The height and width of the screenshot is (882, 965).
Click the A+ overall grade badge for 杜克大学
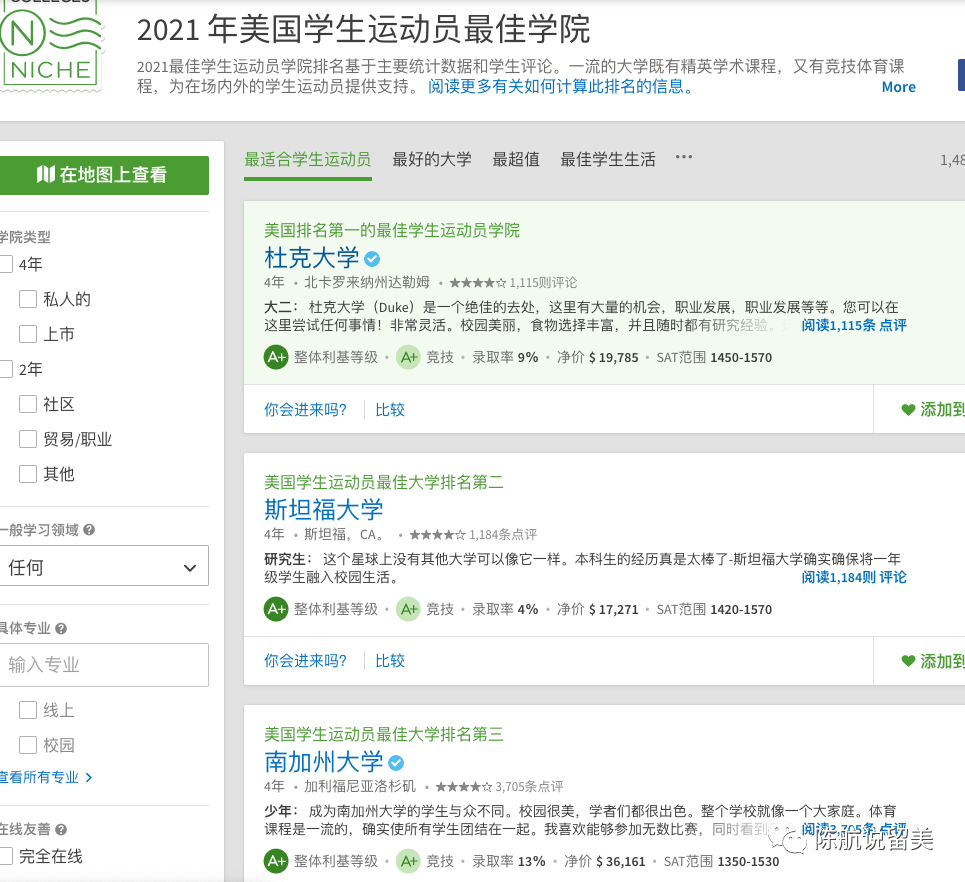tap(276, 357)
